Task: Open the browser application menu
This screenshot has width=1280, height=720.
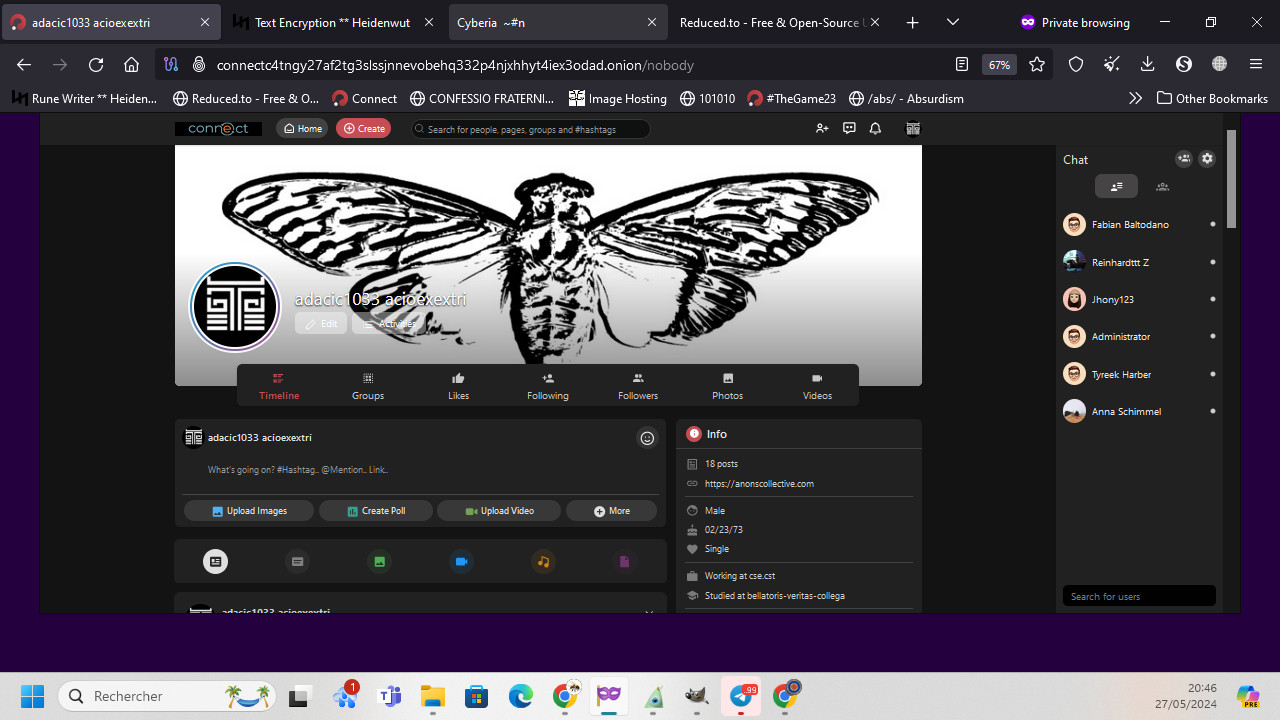Action: click(1256, 64)
